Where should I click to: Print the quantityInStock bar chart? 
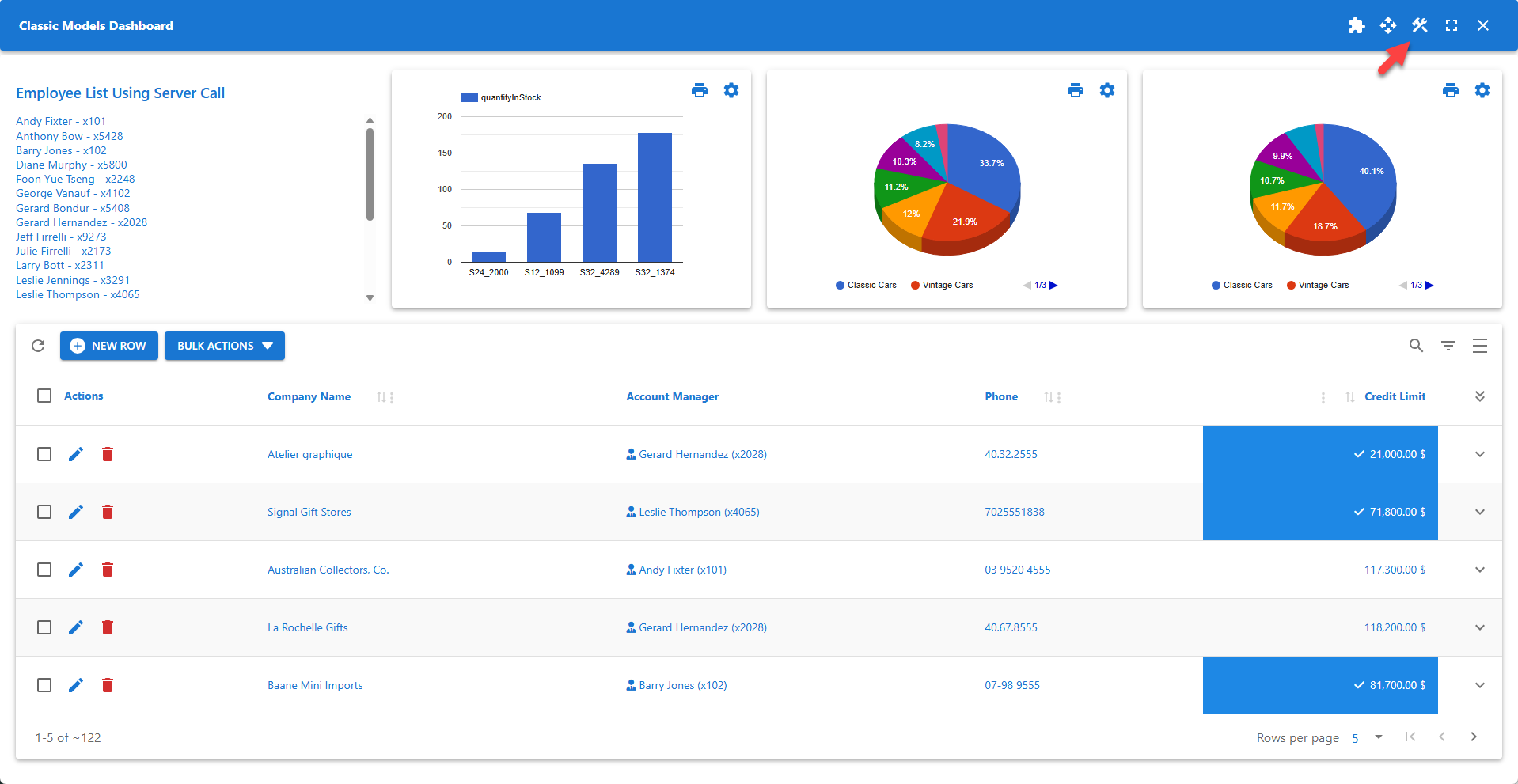700,90
